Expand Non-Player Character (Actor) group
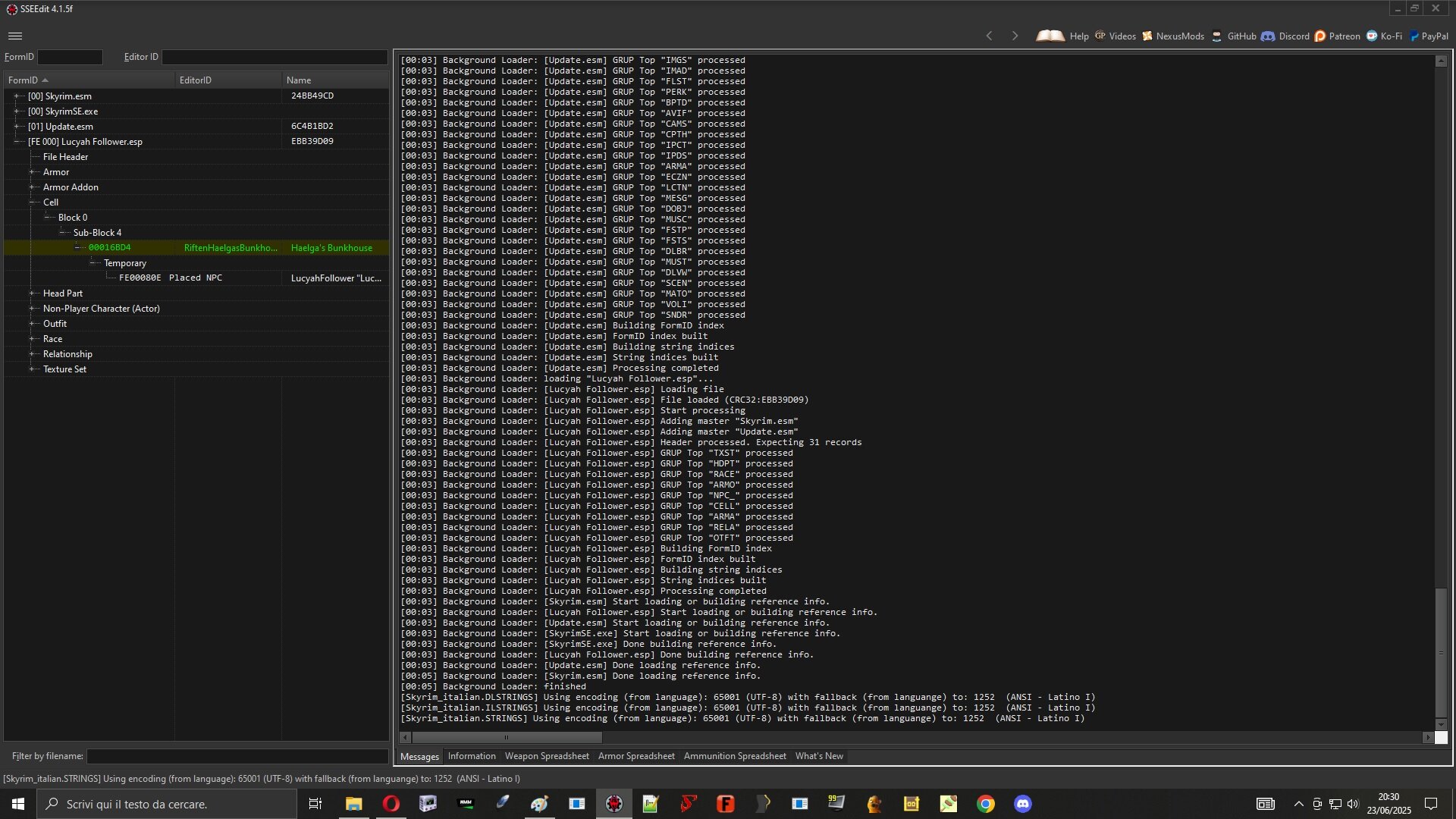This screenshot has height=819, width=1456. pyautogui.click(x=31, y=309)
